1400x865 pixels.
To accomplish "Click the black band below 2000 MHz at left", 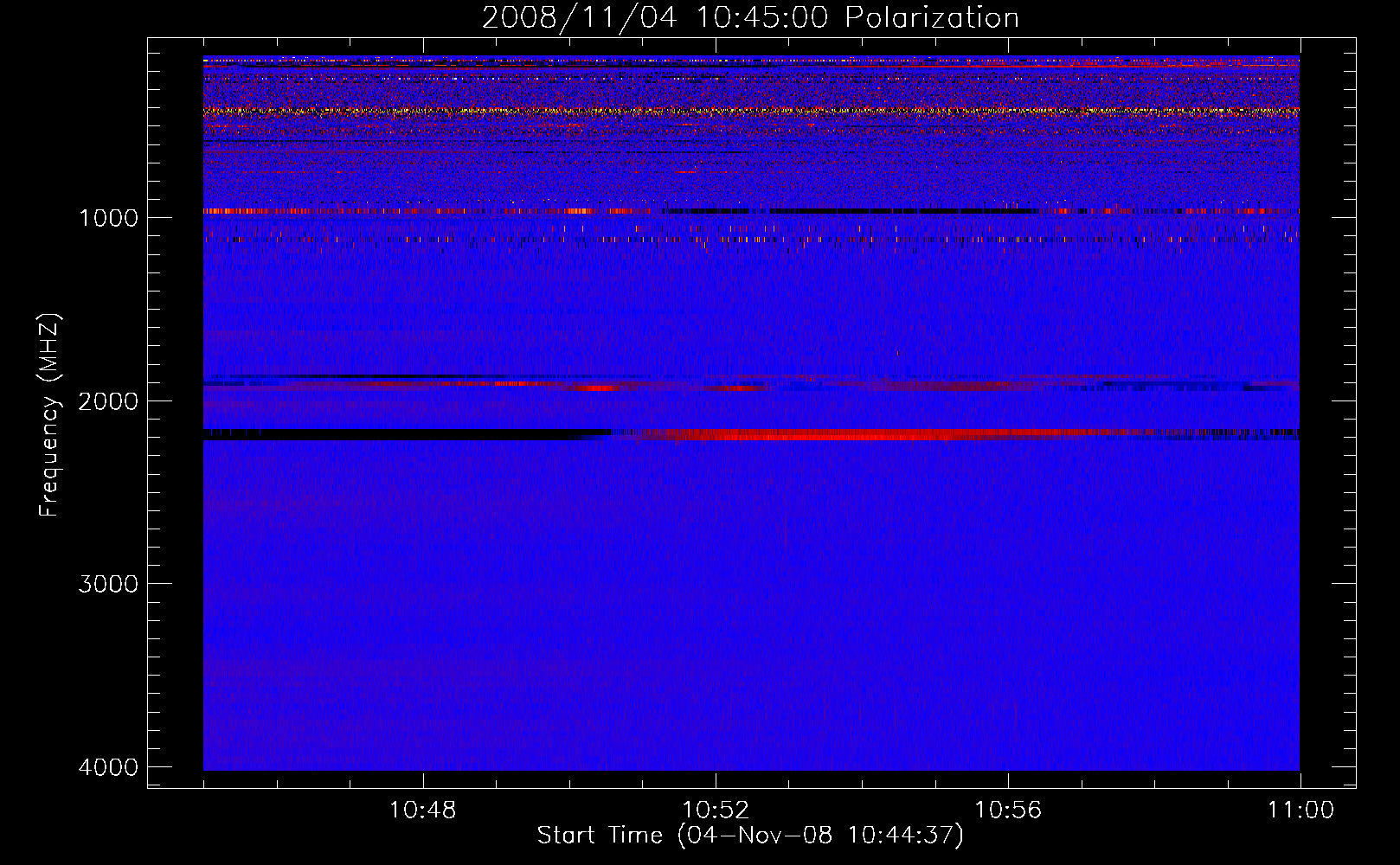I will pos(407,434).
